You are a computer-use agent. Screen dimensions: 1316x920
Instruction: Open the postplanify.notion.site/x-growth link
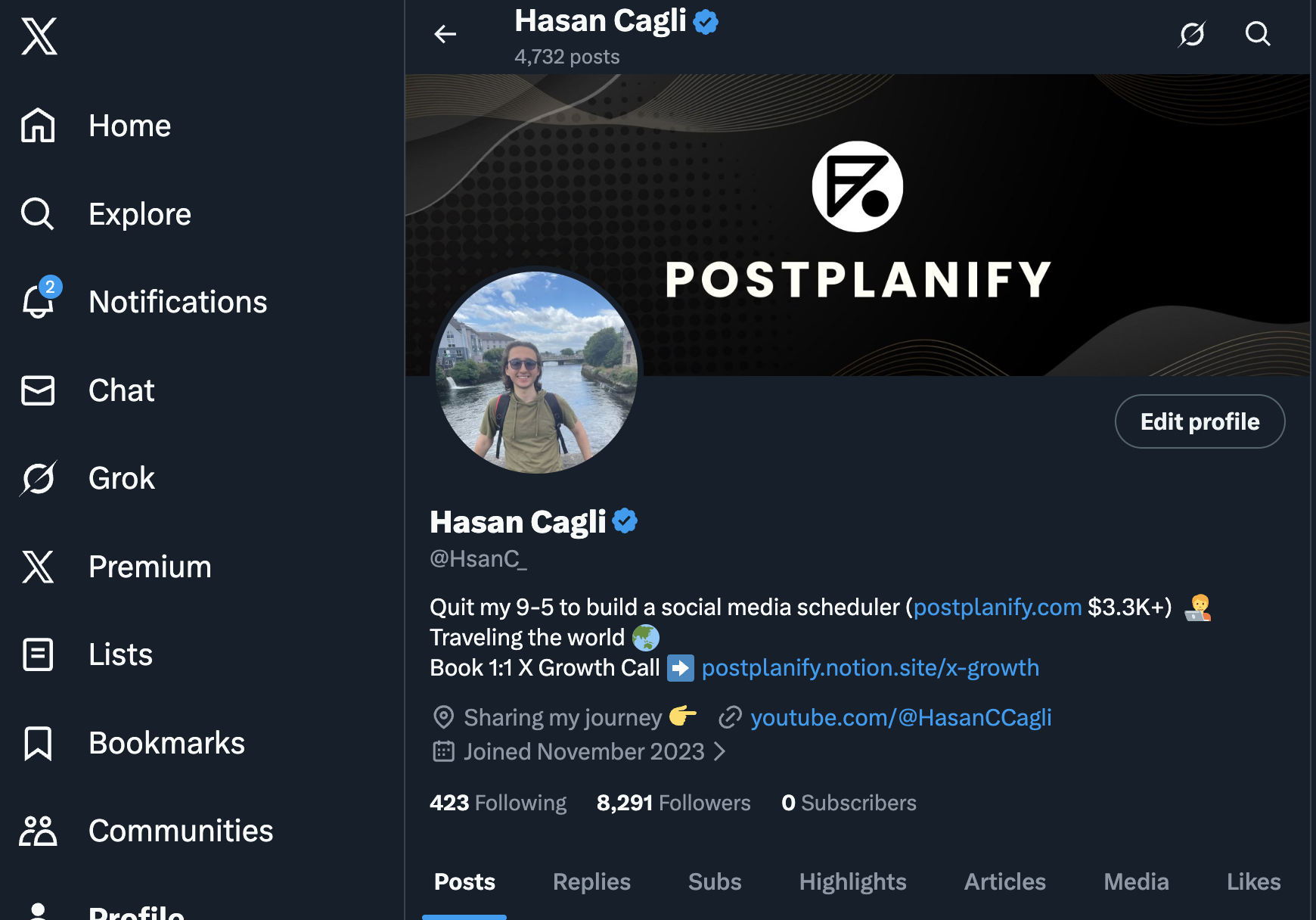(870, 668)
